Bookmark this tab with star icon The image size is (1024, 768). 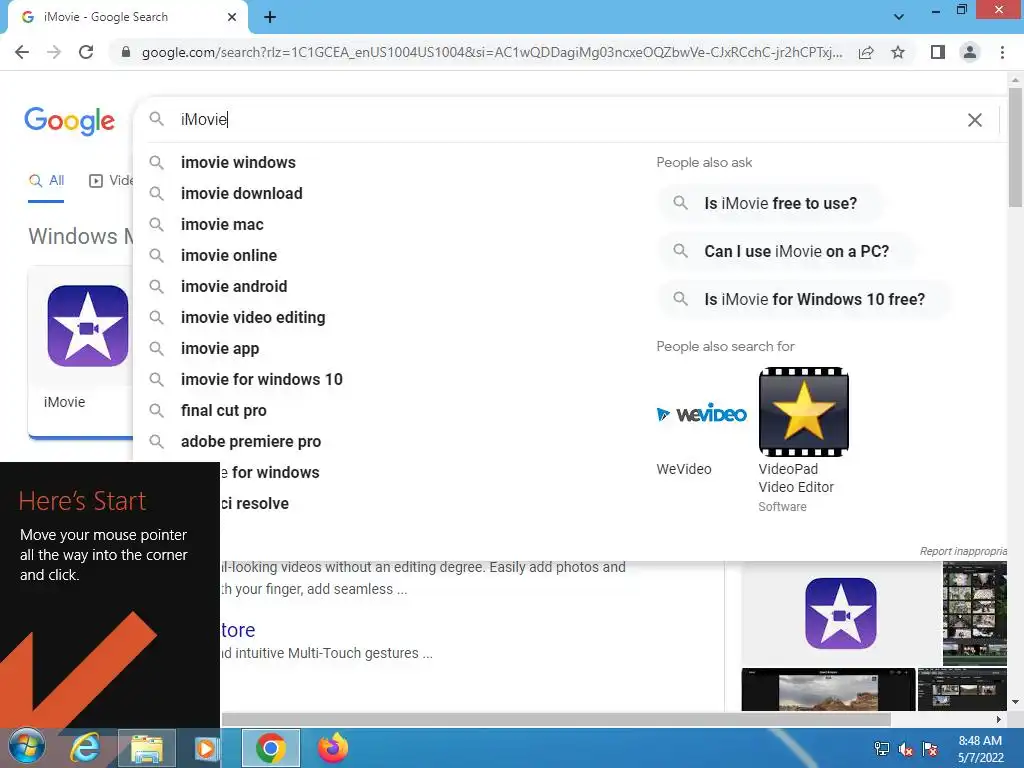point(898,52)
